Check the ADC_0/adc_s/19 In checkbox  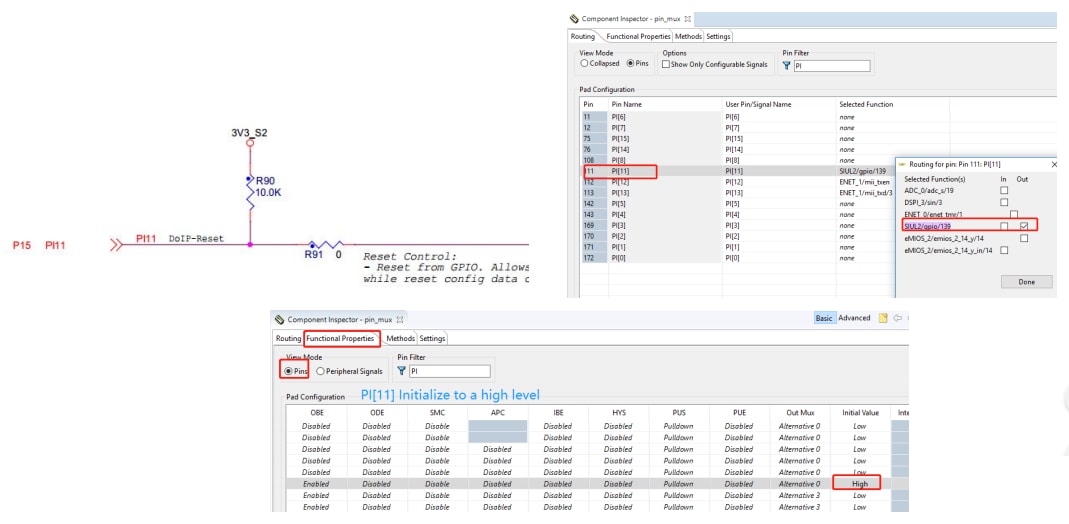click(1005, 188)
